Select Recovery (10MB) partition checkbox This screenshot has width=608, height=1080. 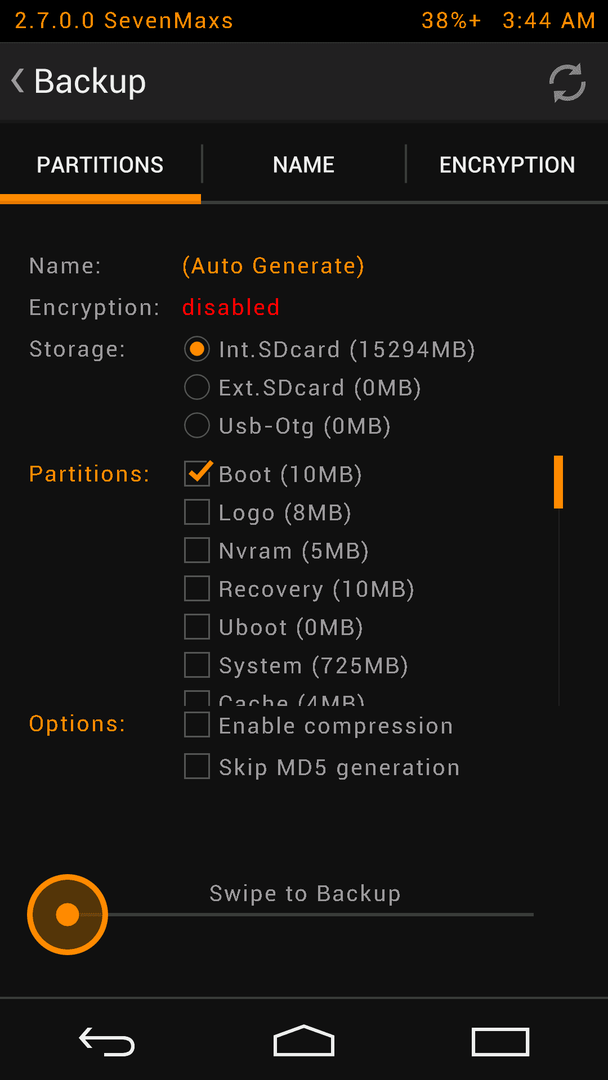pyautogui.click(x=197, y=589)
